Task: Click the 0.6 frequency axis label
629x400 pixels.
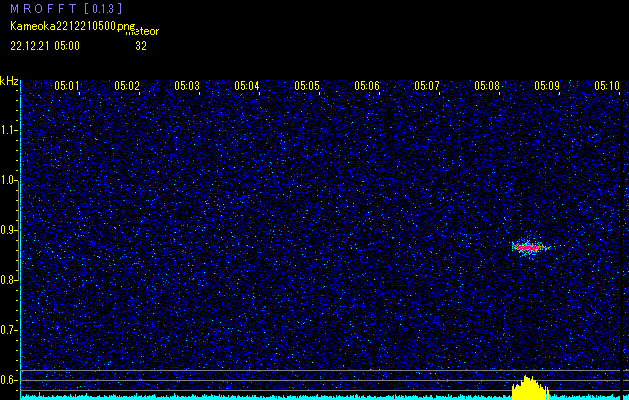Action: (x=9, y=380)
